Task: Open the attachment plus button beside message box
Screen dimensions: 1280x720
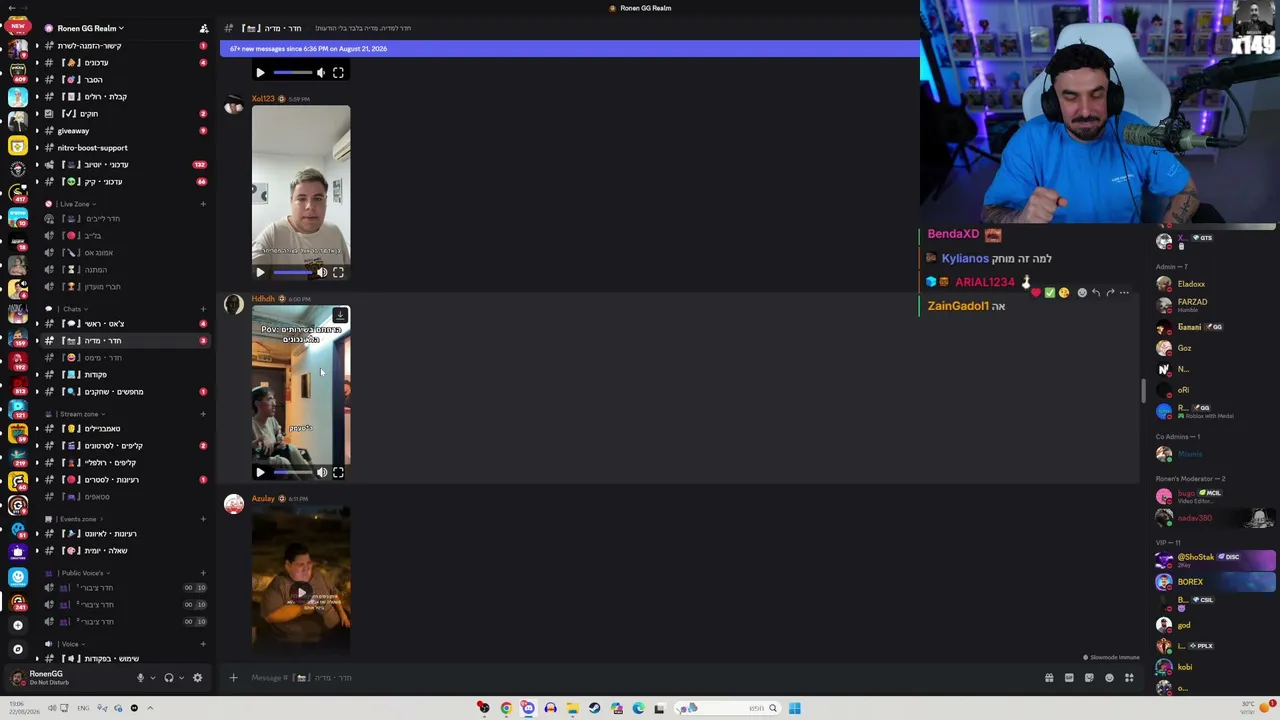Action: pos(233,678)
